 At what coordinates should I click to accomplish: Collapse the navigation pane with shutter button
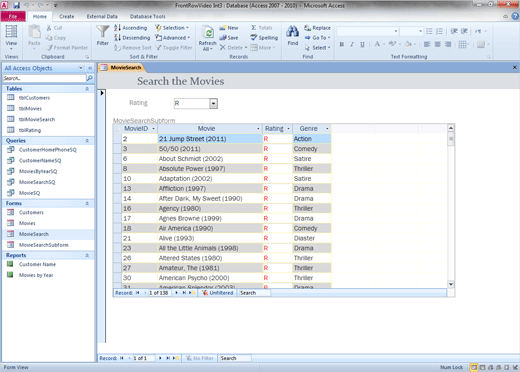[x=90, y=68]
